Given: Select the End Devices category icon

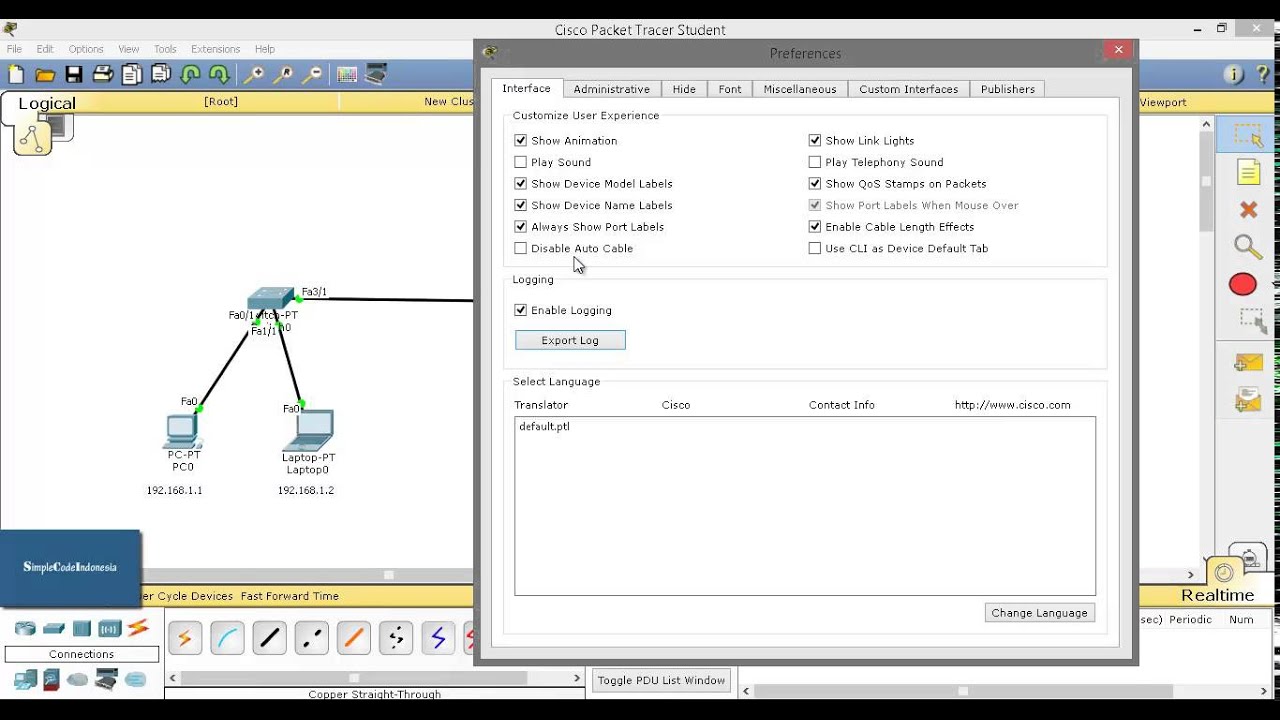Looking at the screenshot, I should (x=25, y=680).
